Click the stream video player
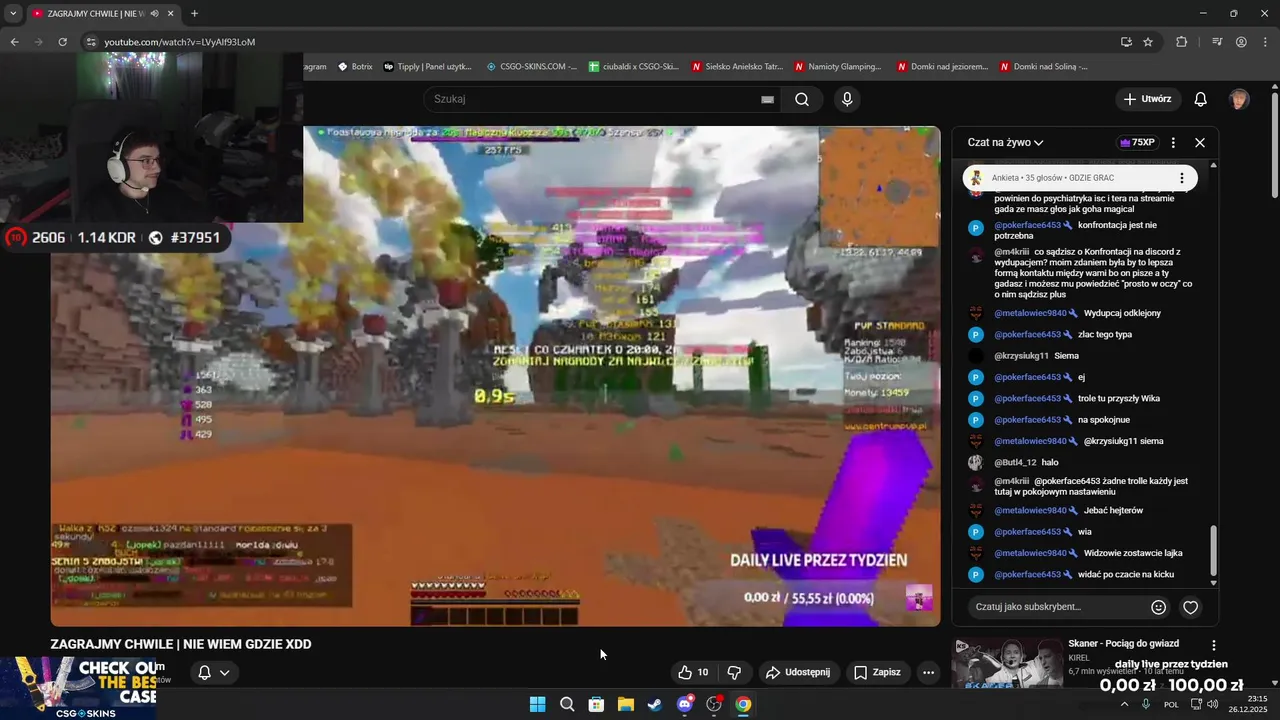The height and width of the screenshot is (720, 1280). point(496,376)
